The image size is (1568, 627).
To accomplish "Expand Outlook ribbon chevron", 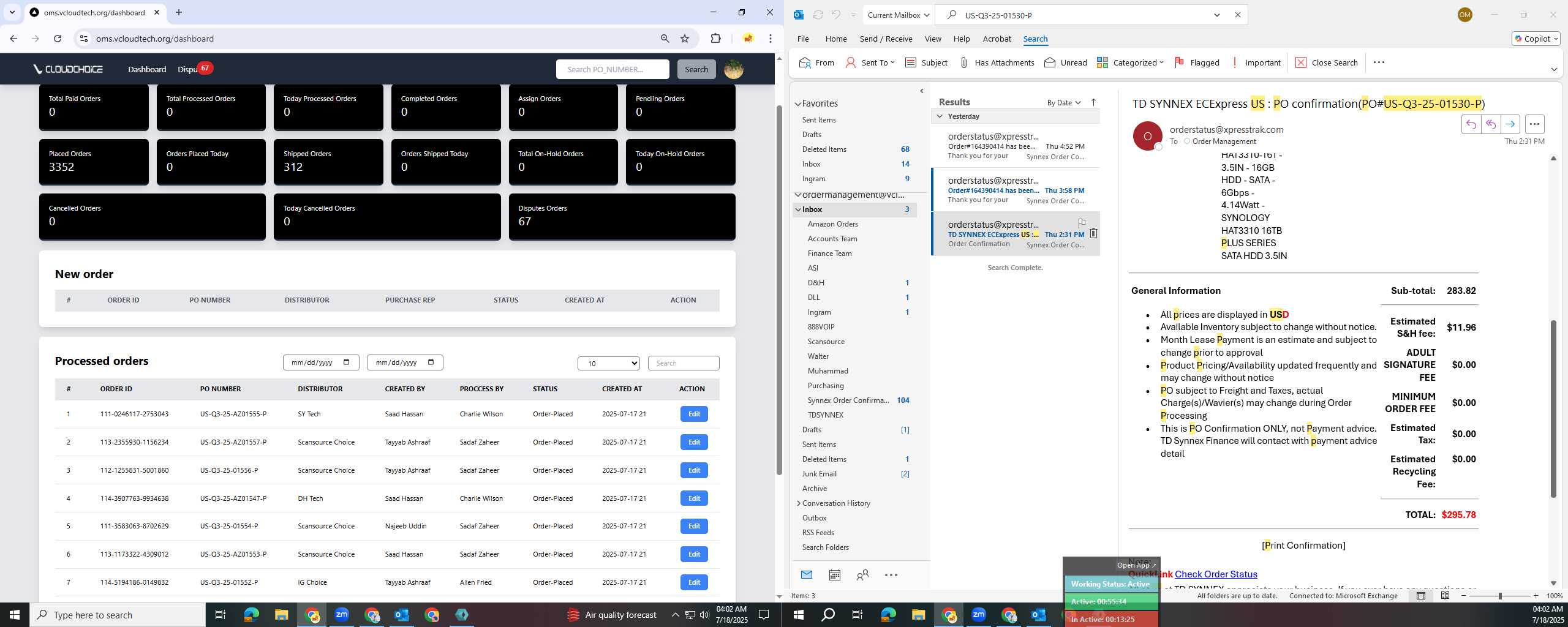I will [x=1553, y=69].
